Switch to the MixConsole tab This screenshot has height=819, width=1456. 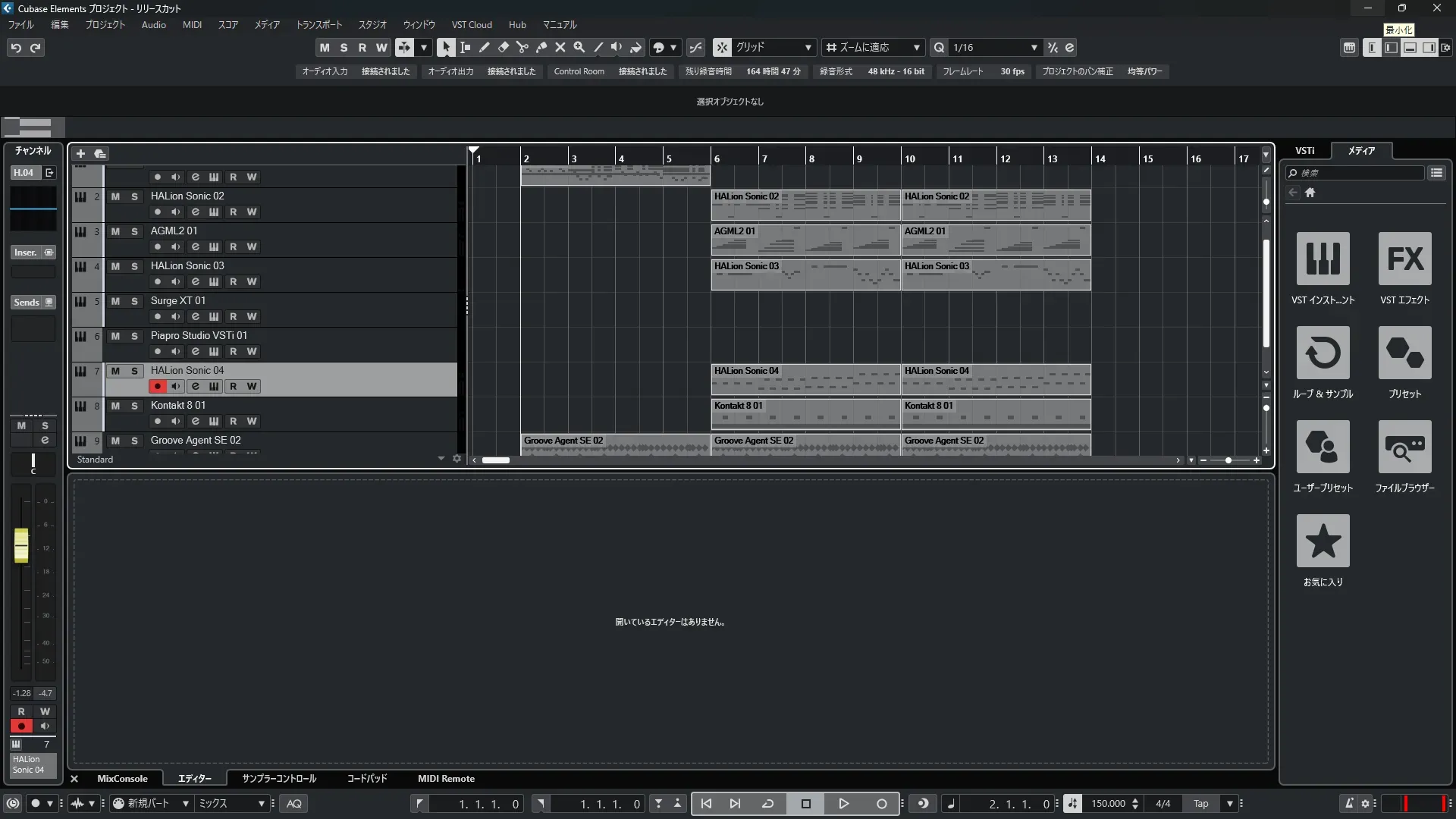point(122,778)
